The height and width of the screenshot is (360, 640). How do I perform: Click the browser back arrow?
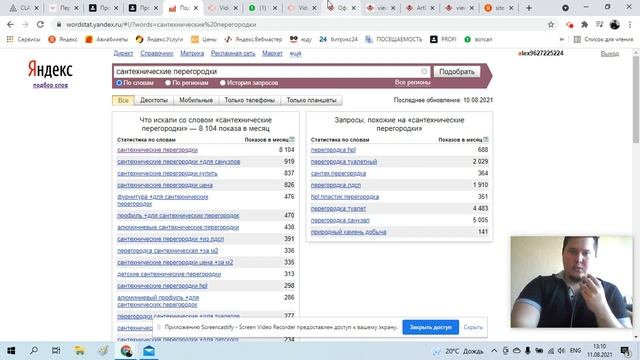pos(10,24)
